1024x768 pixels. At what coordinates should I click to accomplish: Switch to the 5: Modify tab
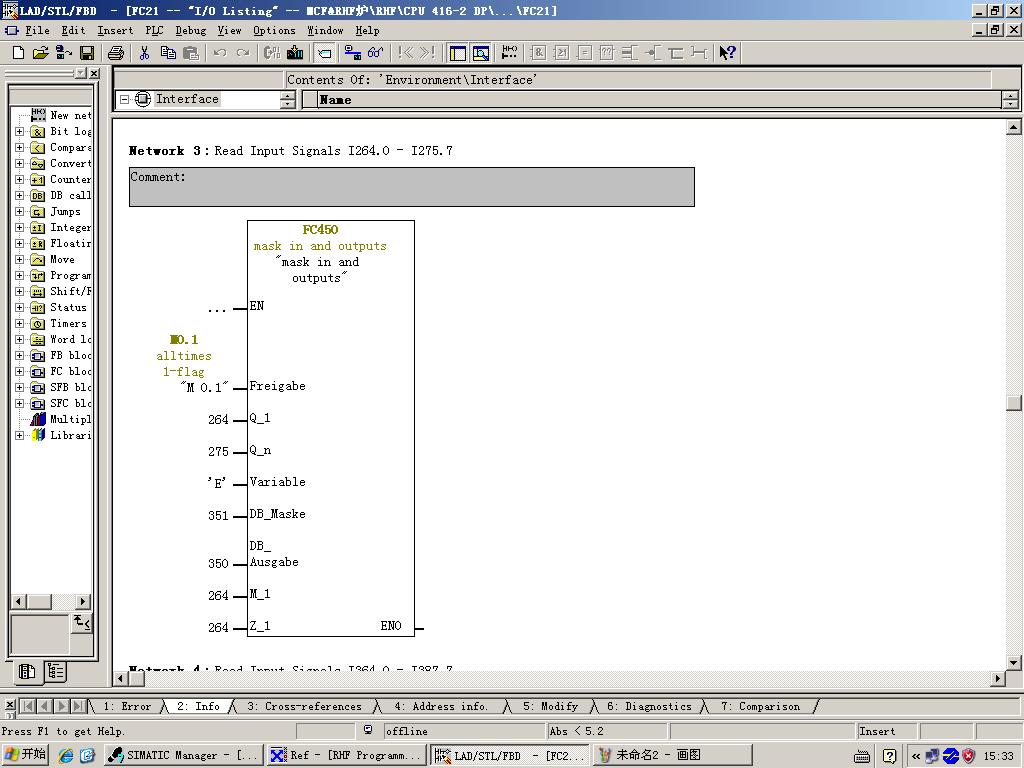click(x=551, y=706)
